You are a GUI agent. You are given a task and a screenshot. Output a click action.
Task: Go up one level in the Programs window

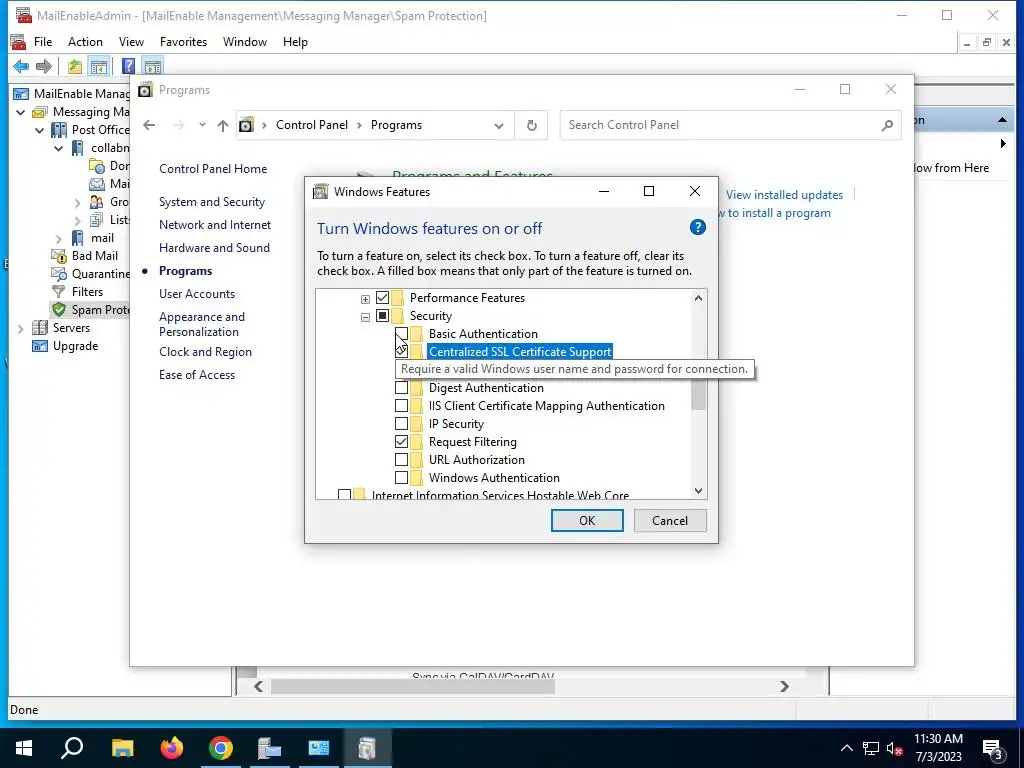pos(223,125)
